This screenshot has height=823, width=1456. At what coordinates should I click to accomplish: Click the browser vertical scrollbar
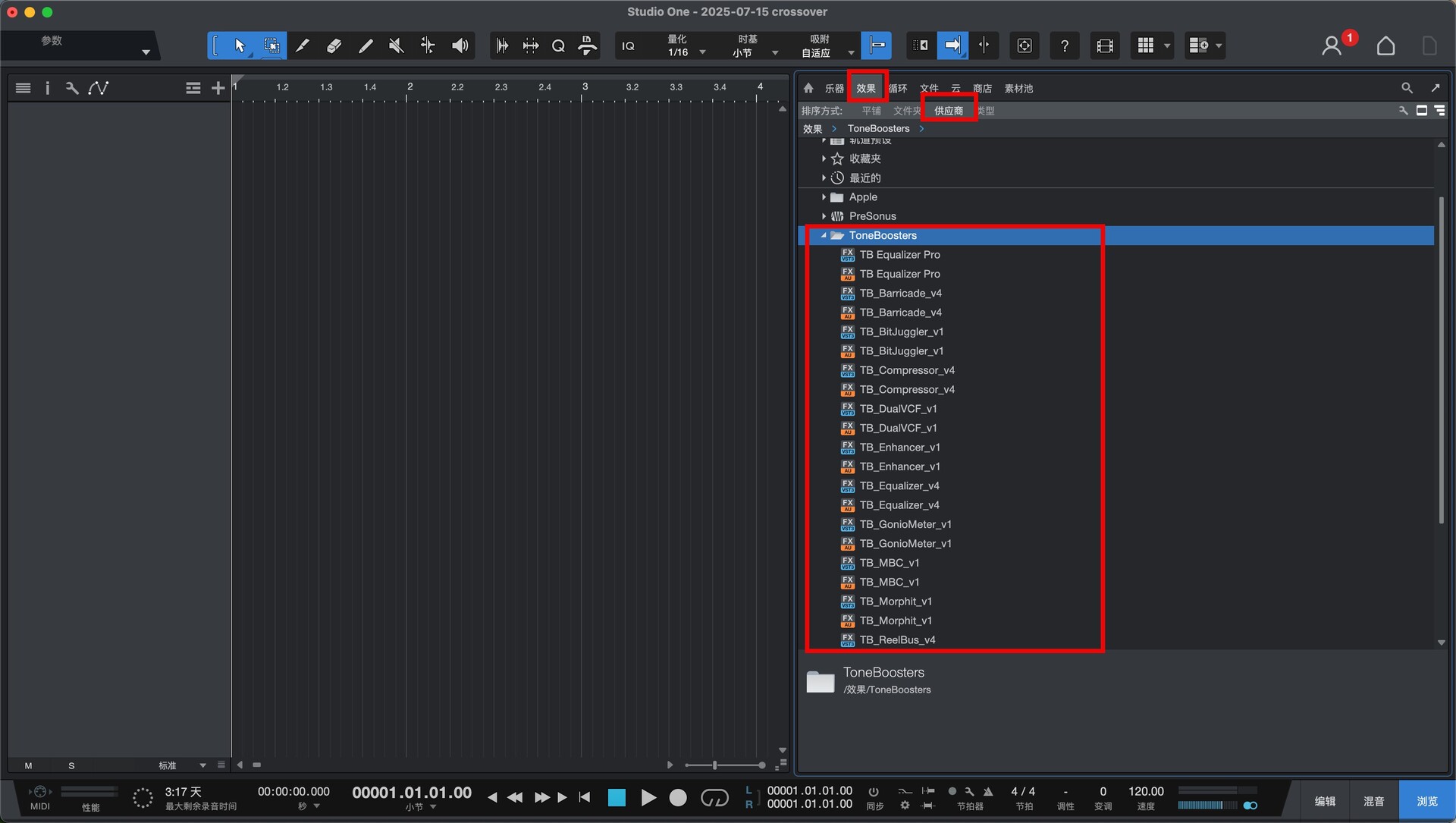coord(1441,360)
